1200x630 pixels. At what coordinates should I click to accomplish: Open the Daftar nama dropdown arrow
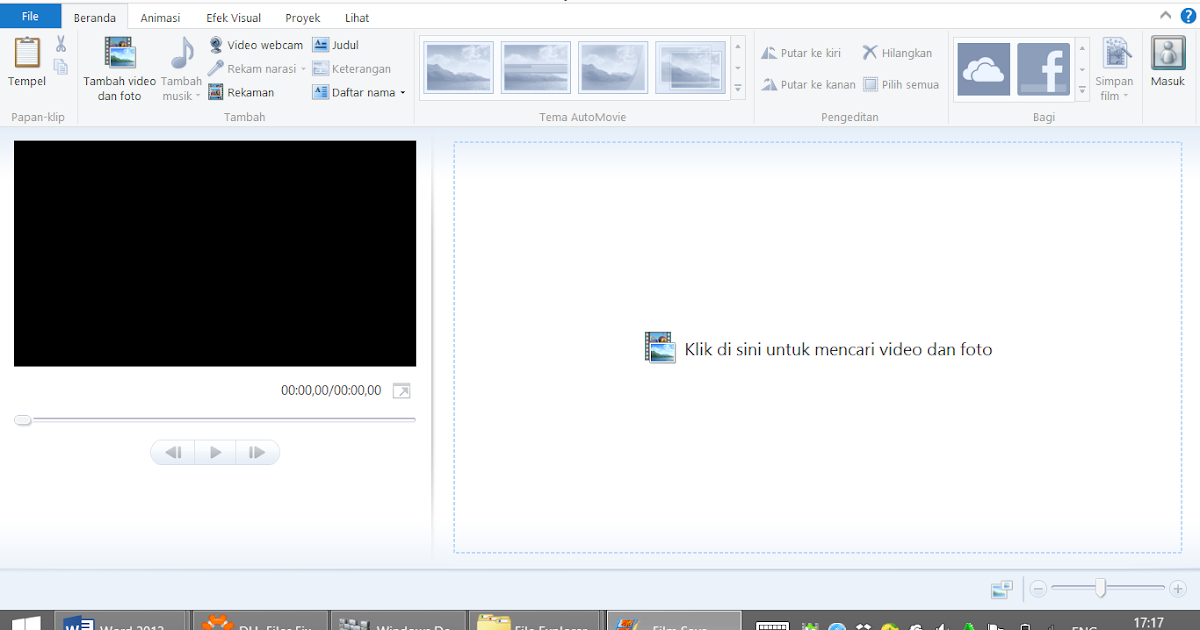403,93
